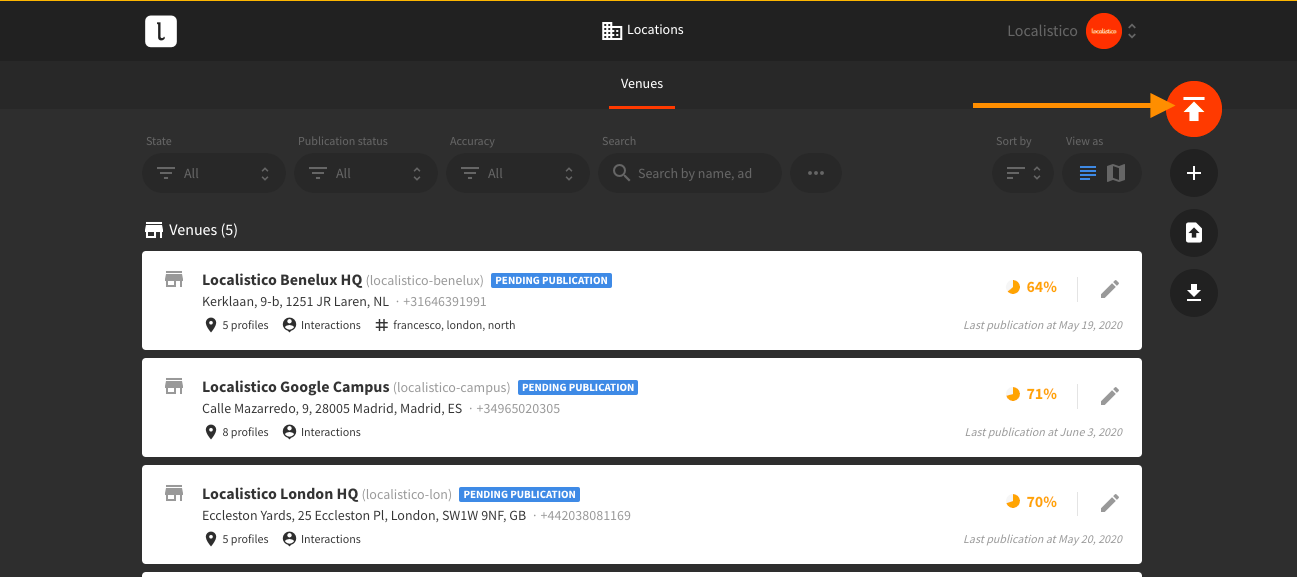Open Interactions for Google Campus
The image size is (1297, 577).
point(321,432)
